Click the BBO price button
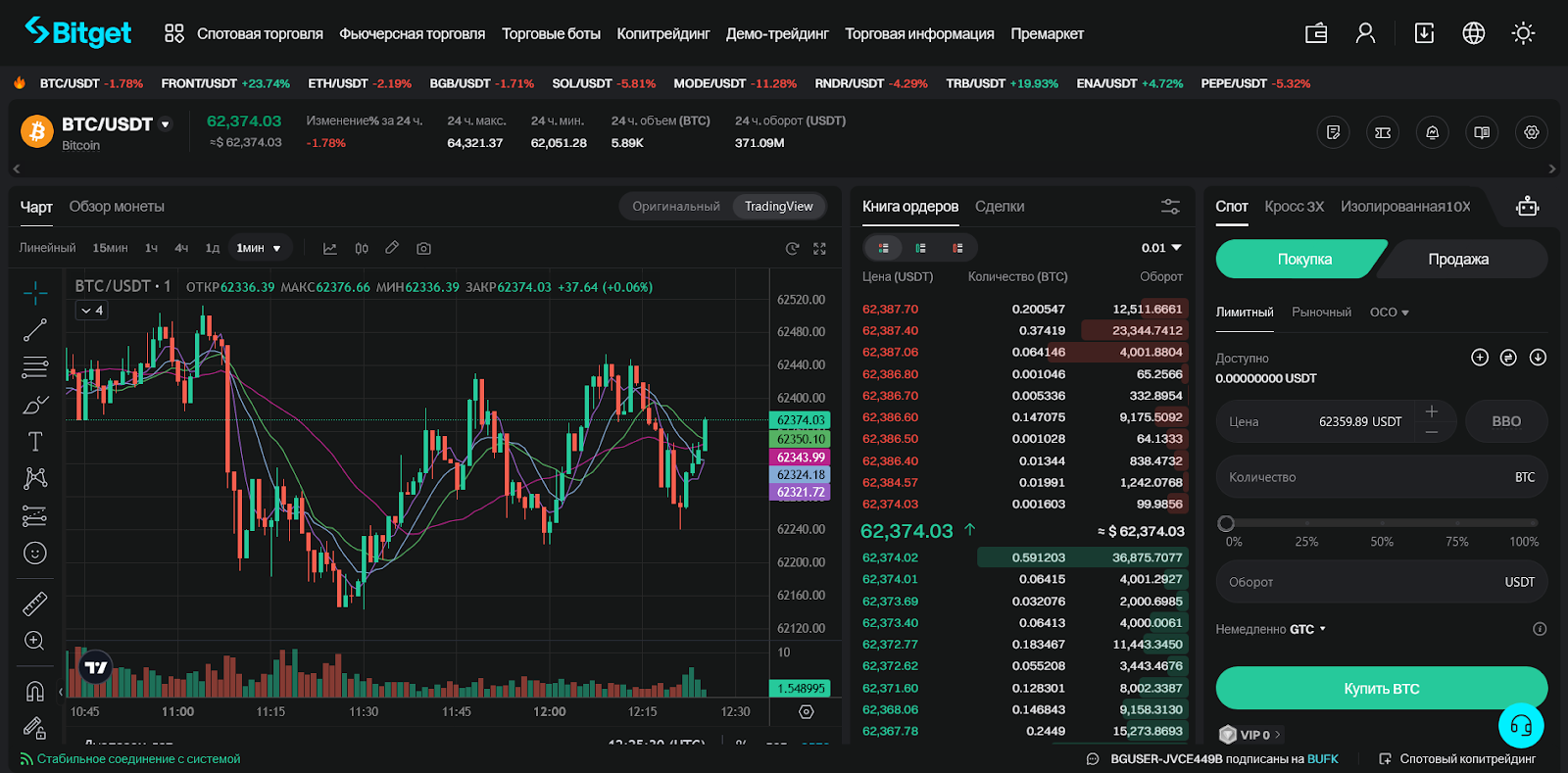This screenshot has height=773, width=1568. click(x=1506, y=421)
